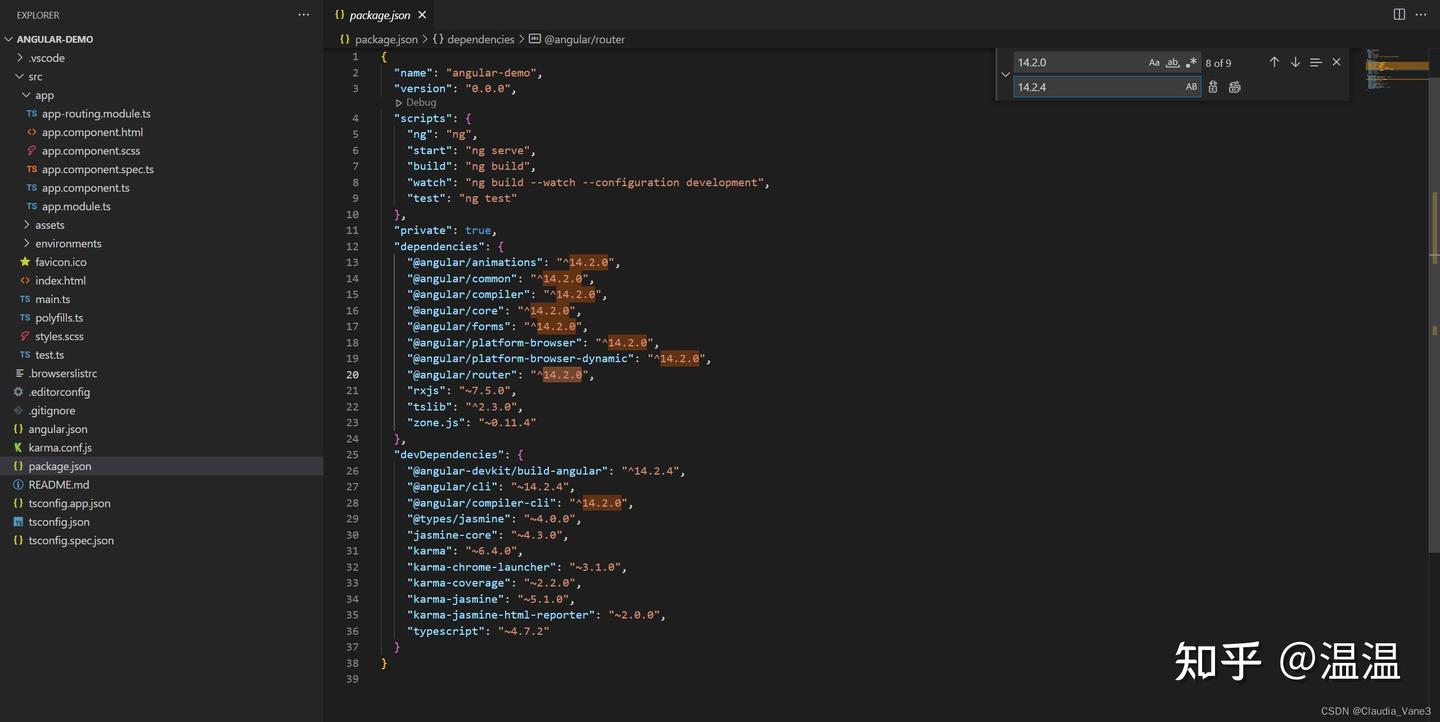Image resolution: width=1440 pixels, height=722 pixels.
Task: Open app.component.html file
Action: click(x=161, y=132)
